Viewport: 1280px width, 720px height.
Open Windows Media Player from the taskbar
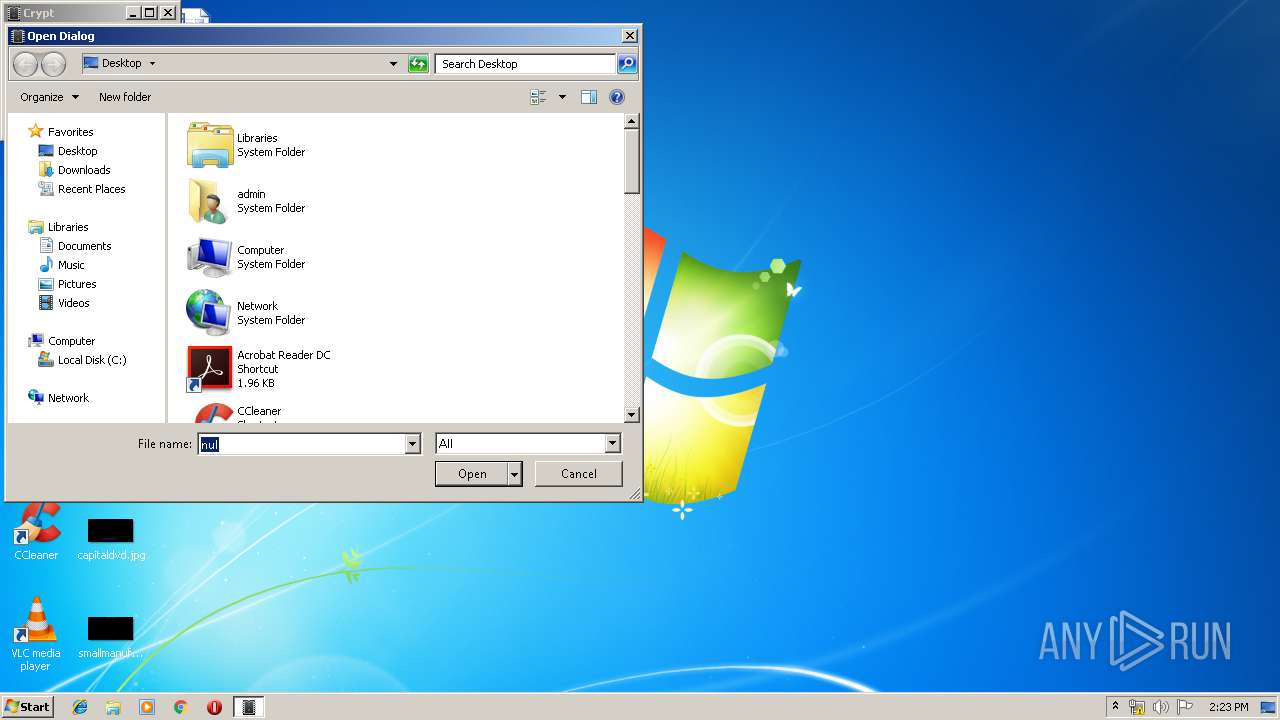147,707
